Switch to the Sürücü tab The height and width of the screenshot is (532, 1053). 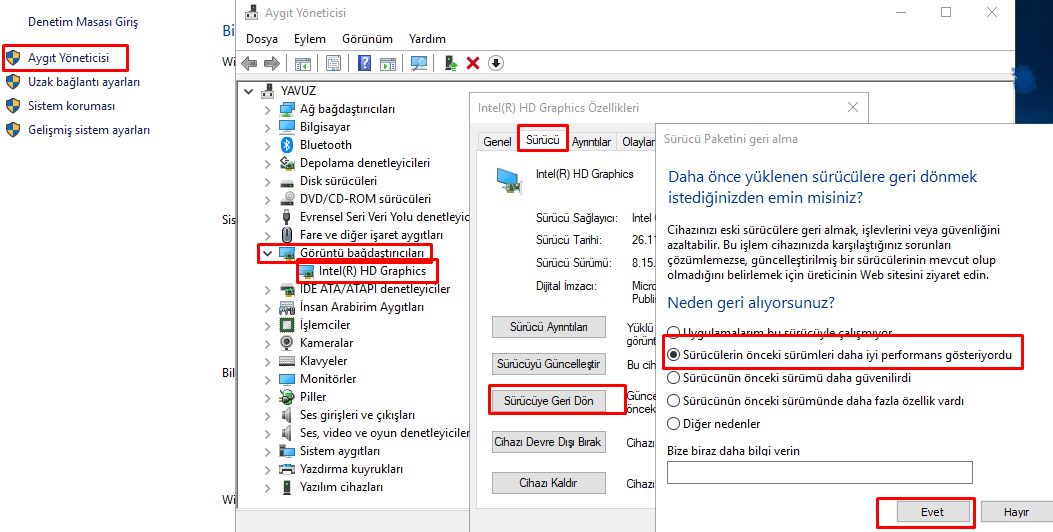543,140
